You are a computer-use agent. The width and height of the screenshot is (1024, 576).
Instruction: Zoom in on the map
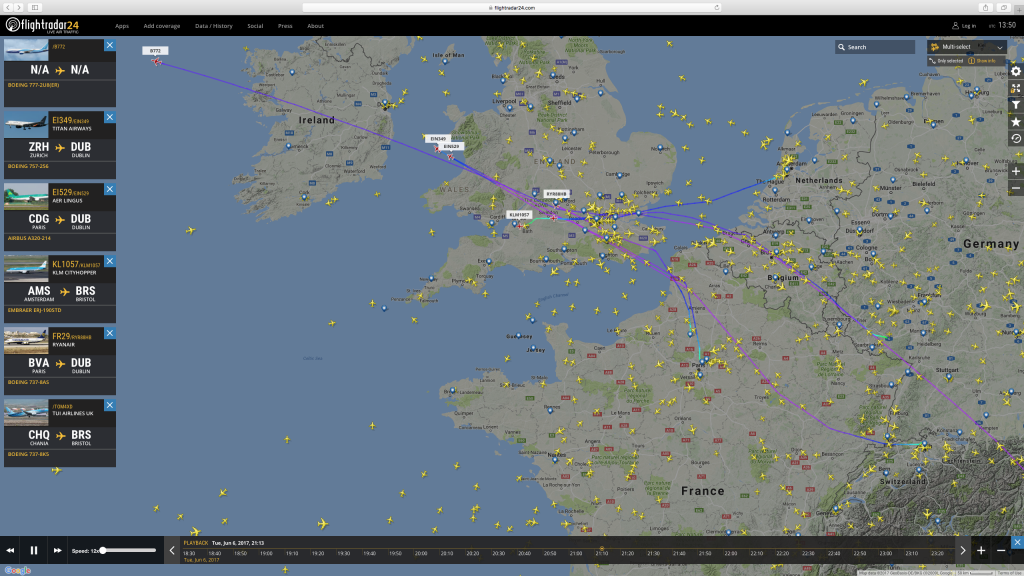[1016, 171]
